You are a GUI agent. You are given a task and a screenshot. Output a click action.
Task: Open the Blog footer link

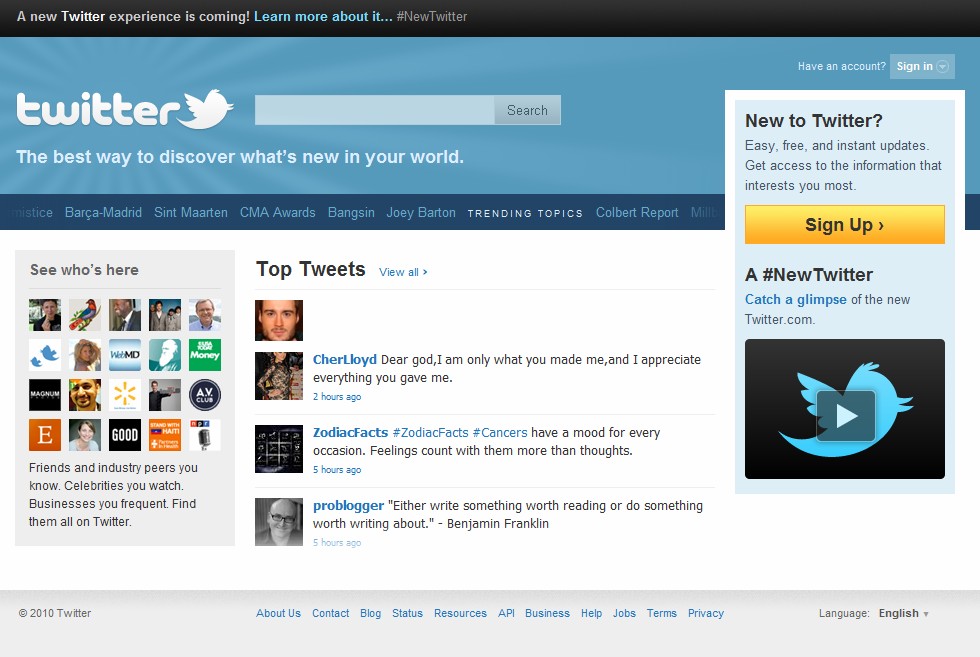tap(371, 613)
